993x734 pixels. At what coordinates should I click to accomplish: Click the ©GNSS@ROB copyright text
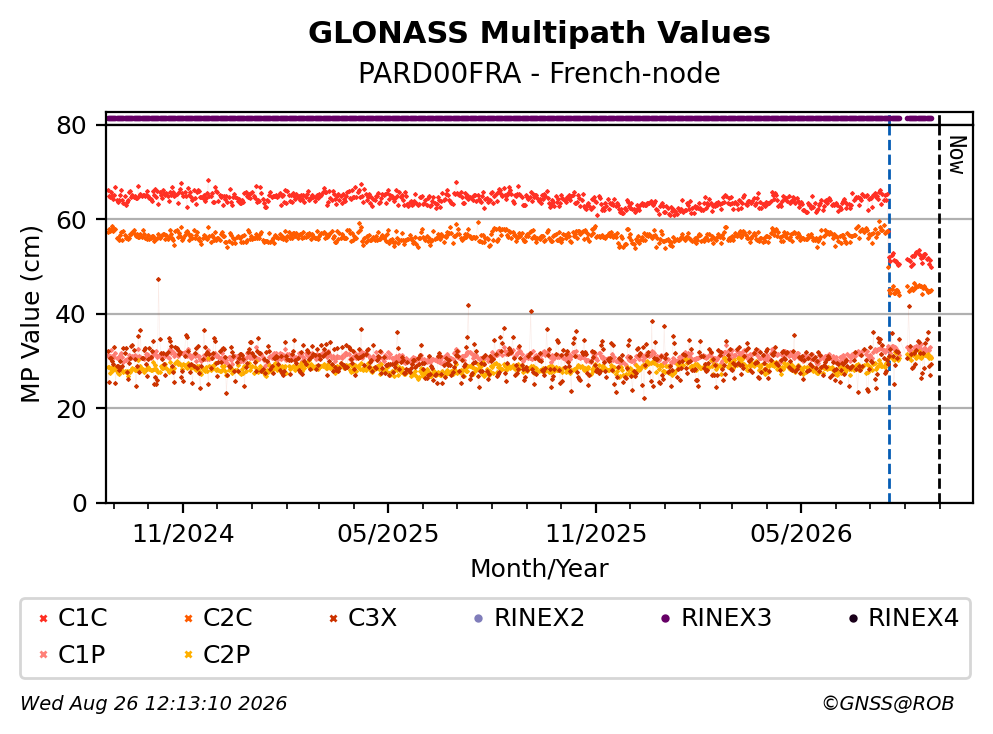coord(888,703)
